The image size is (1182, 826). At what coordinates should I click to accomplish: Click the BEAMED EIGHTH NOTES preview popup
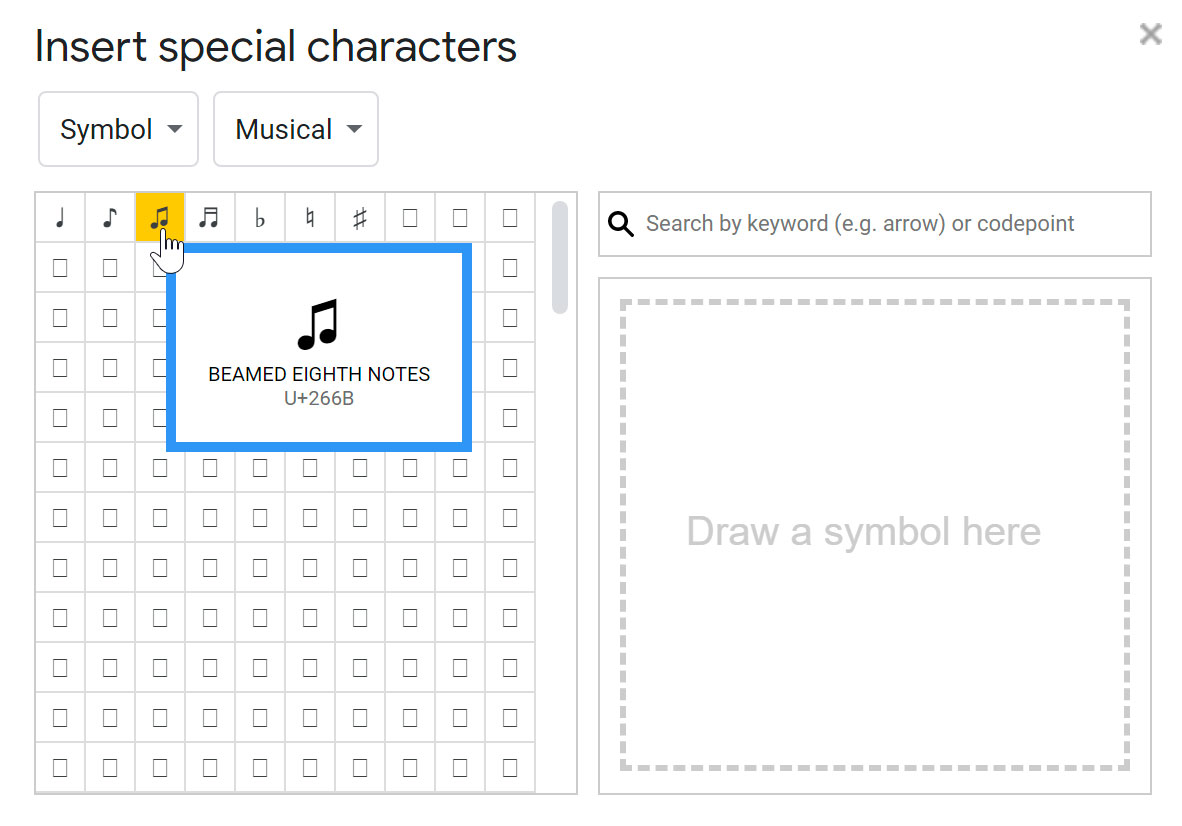click(x=318, y=347)
